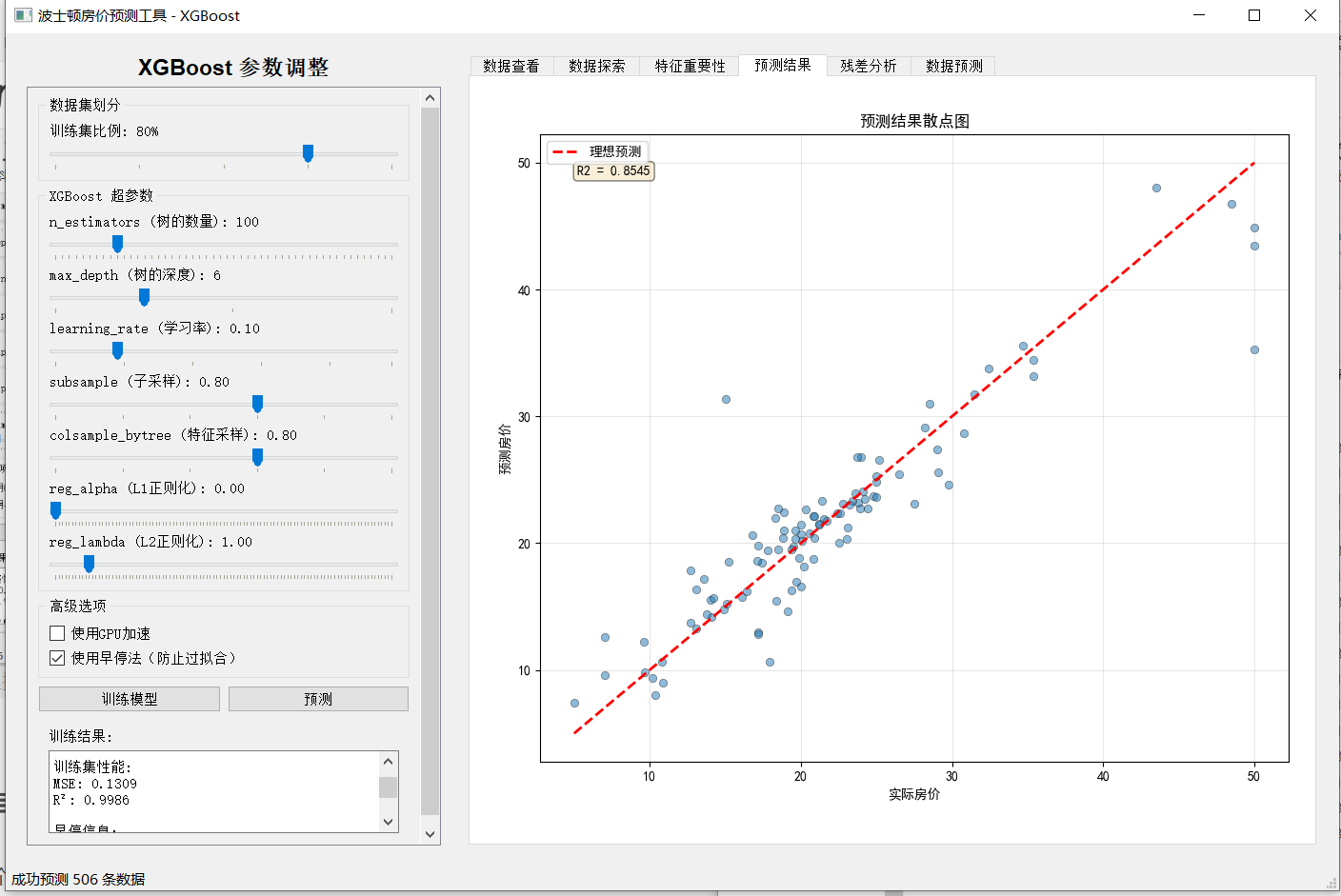Image resolution: width=1341 pixels, height=896 pixels.
Task: Click training results box scroll-up arrow
Action: click(388, 761)
